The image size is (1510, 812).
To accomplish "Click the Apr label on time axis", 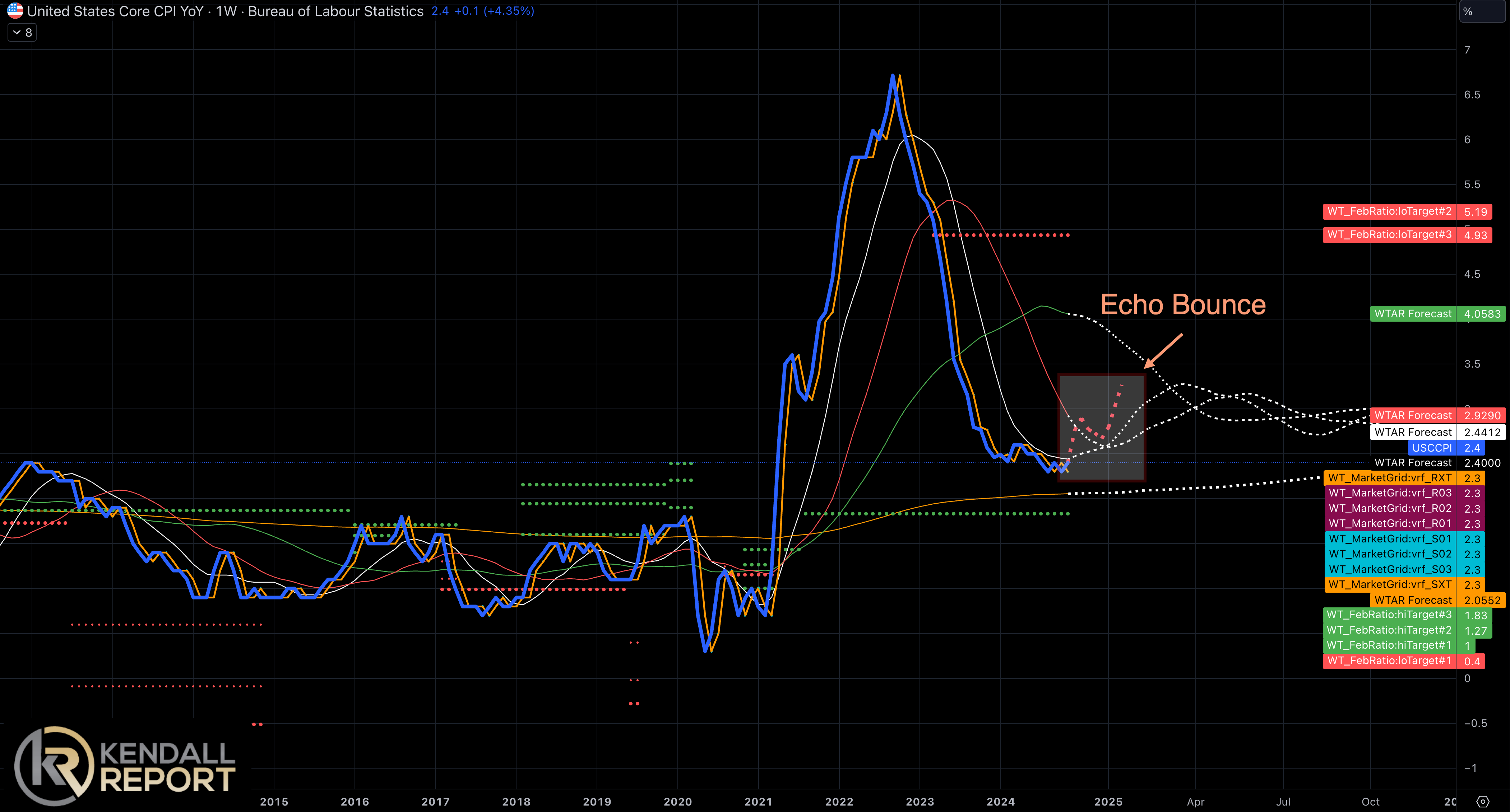I will [1195, 802].
